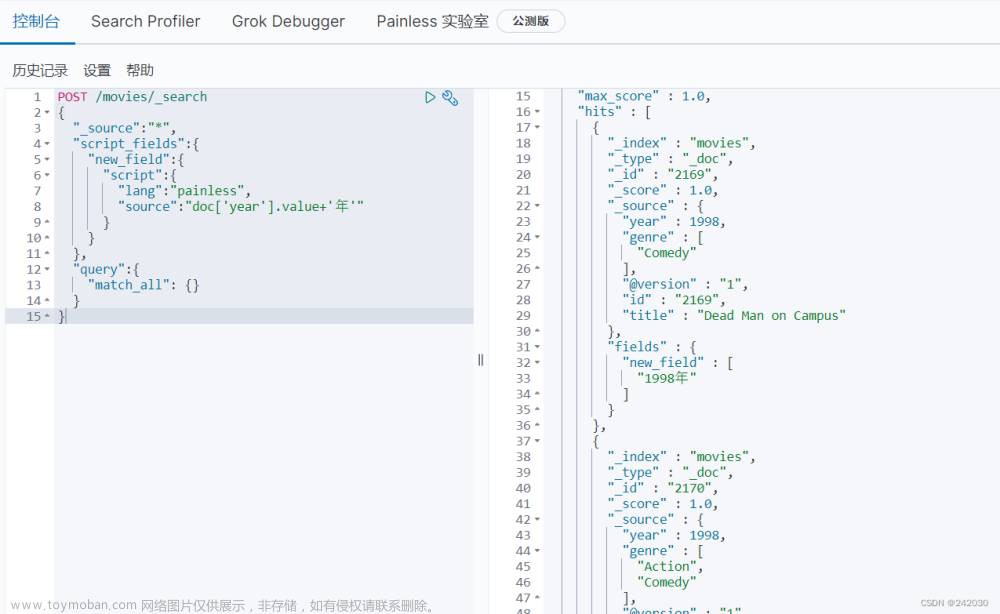
Task: Open 设置 settings
Action: coord(97,70)
